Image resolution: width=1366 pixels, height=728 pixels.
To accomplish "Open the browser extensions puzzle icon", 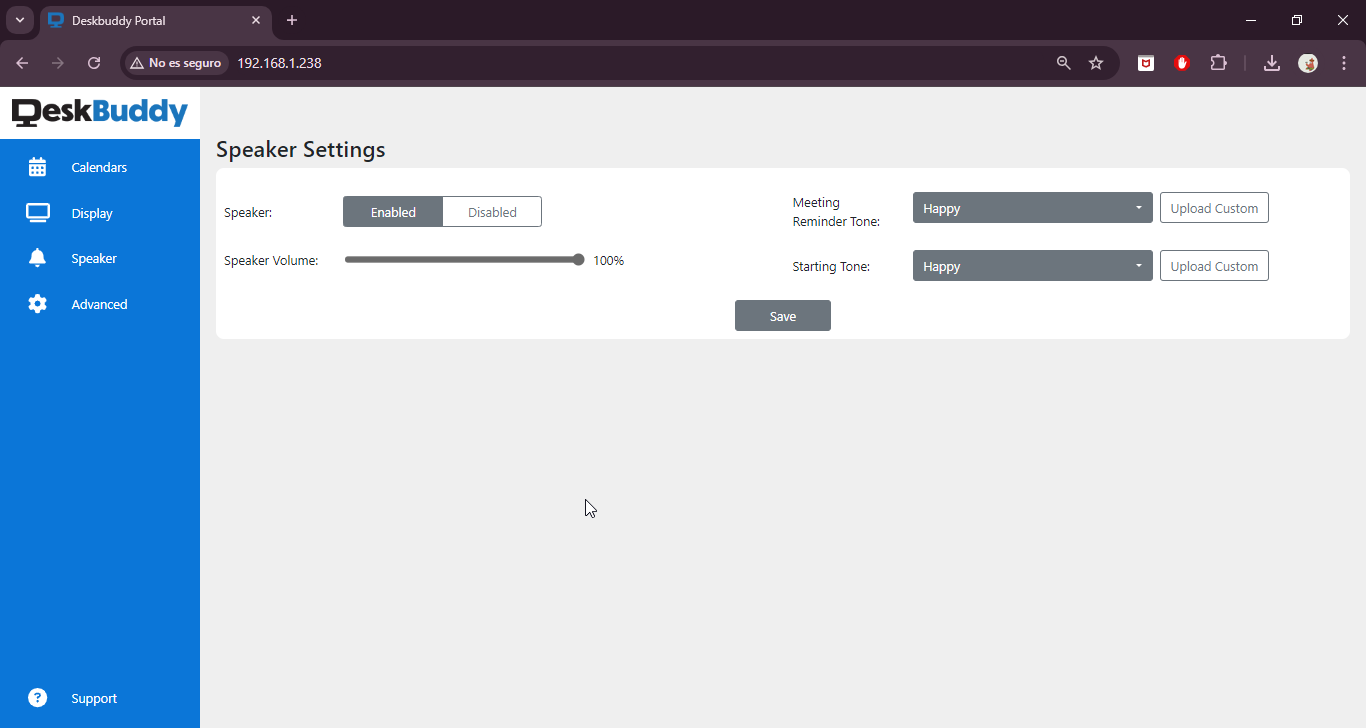I will coord(1218,63).
